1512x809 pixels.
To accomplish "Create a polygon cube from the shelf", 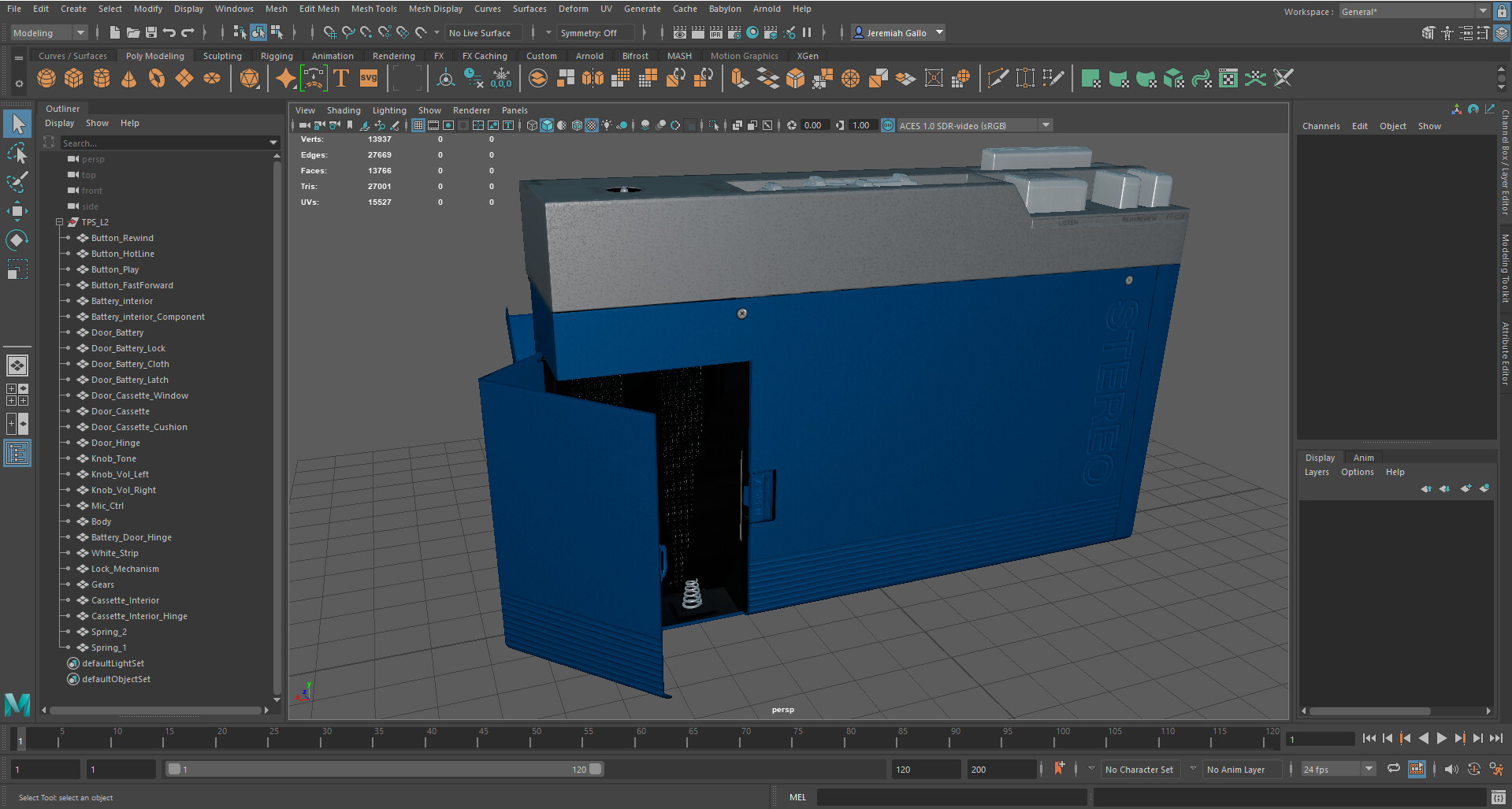I will click(x=74, y=79).
